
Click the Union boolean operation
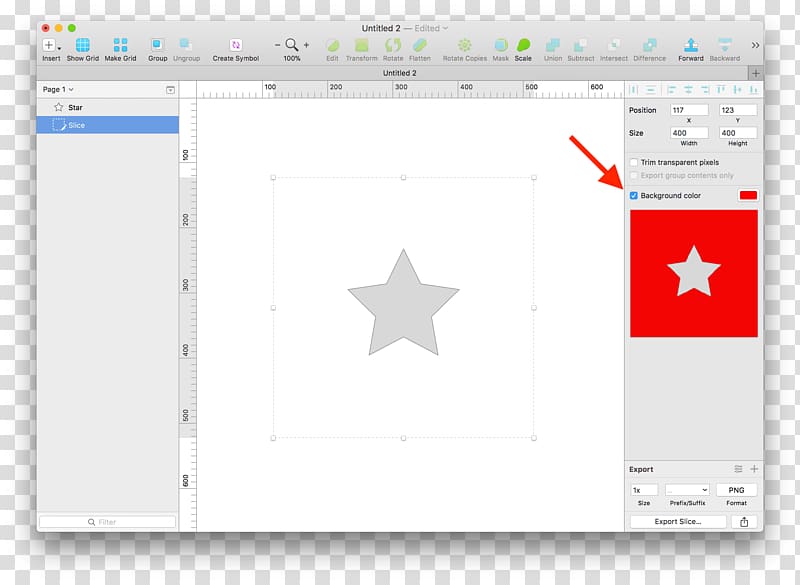pos(553,45)
